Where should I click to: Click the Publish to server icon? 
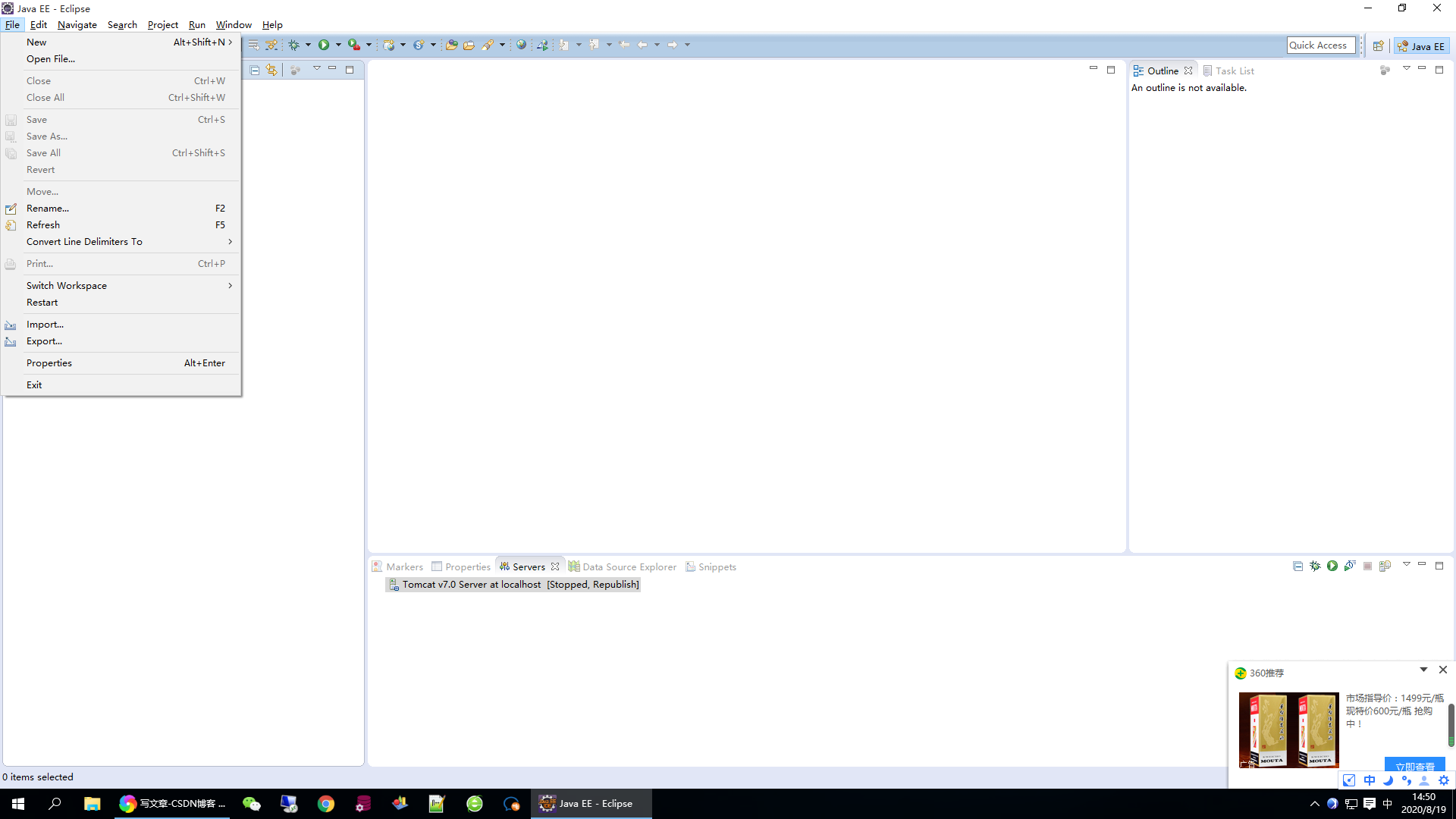pos(1385,566)
